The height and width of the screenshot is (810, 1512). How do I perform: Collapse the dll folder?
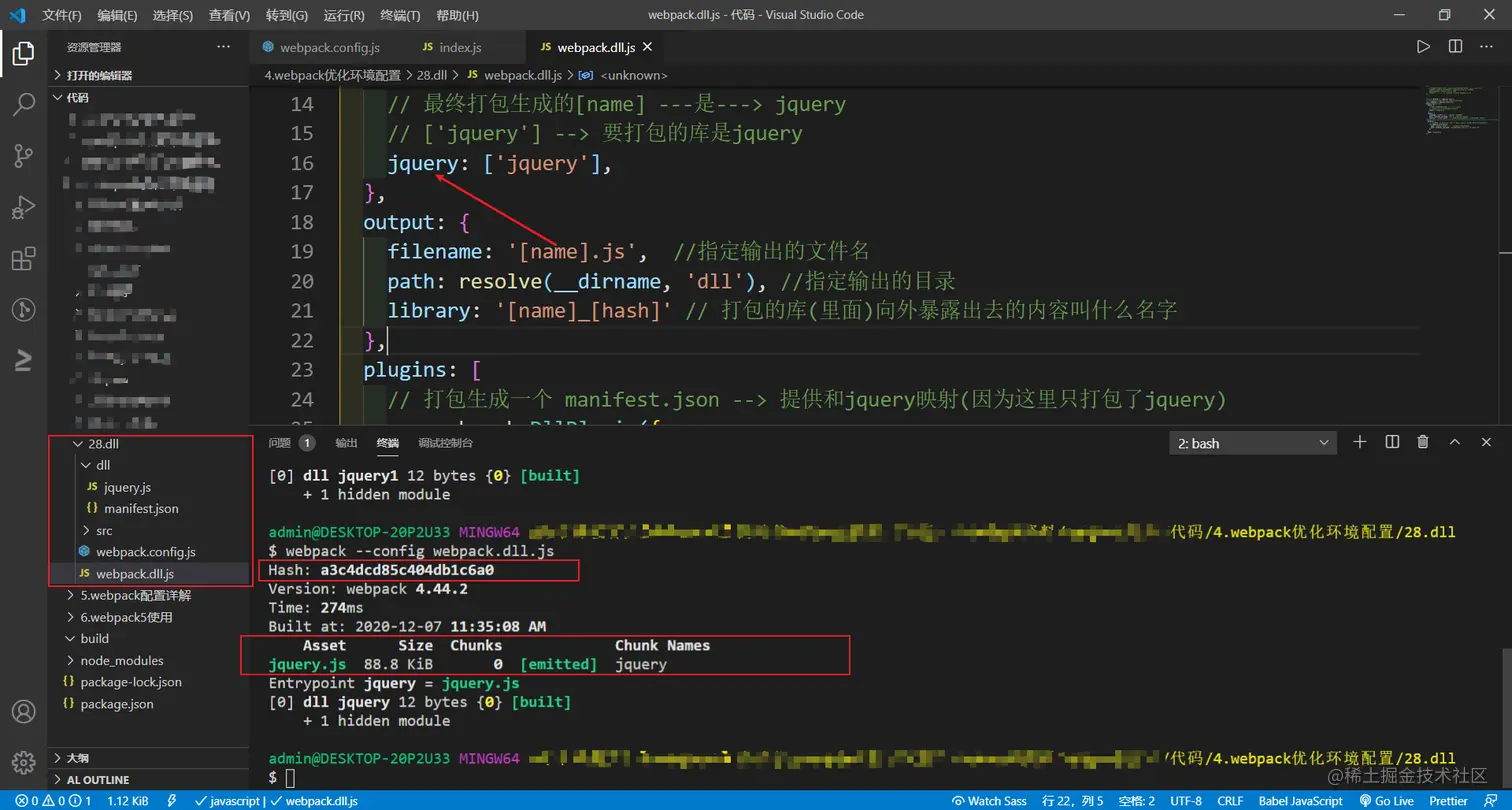coord(147,465)
